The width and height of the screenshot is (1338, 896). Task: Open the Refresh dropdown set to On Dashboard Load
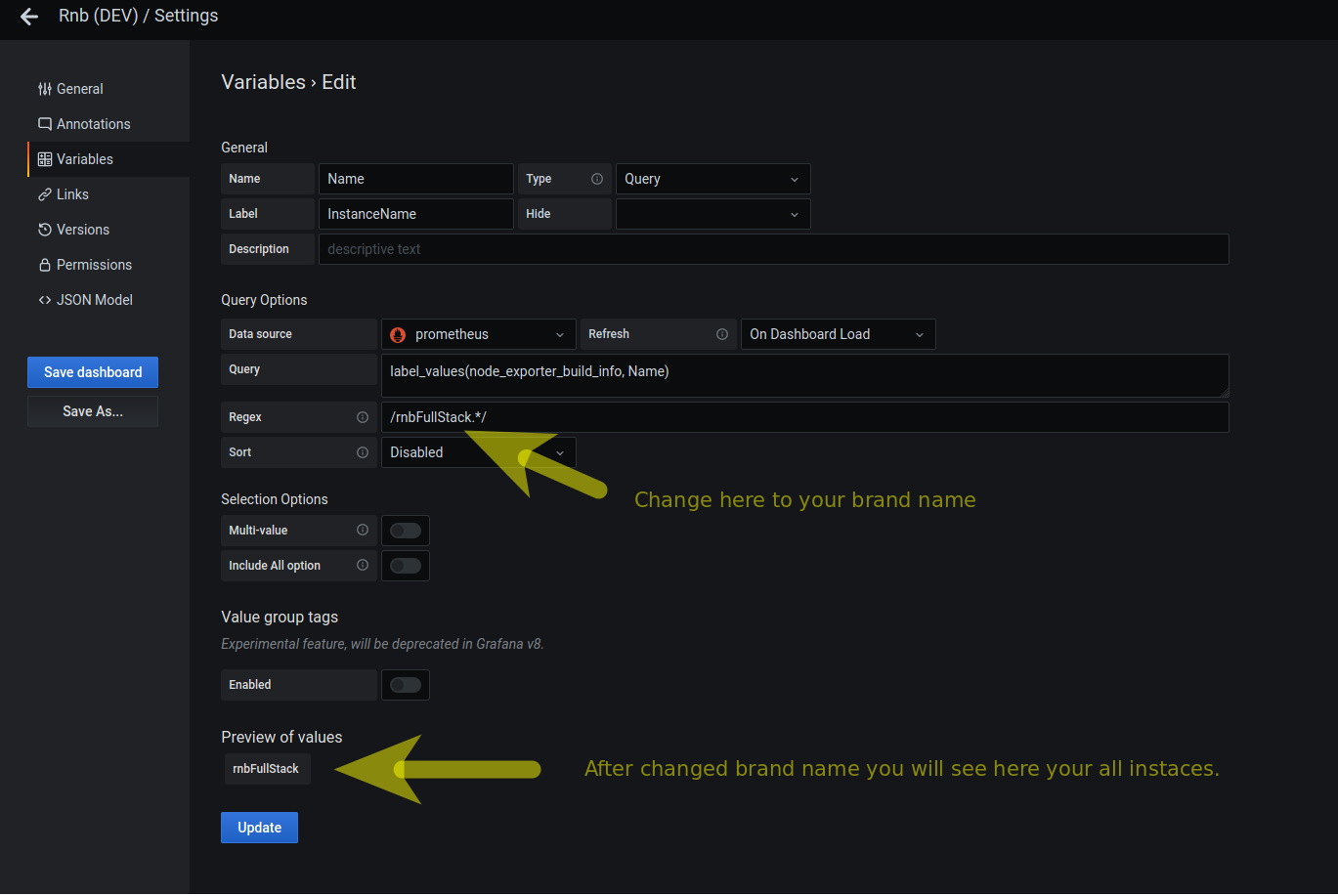838,334
